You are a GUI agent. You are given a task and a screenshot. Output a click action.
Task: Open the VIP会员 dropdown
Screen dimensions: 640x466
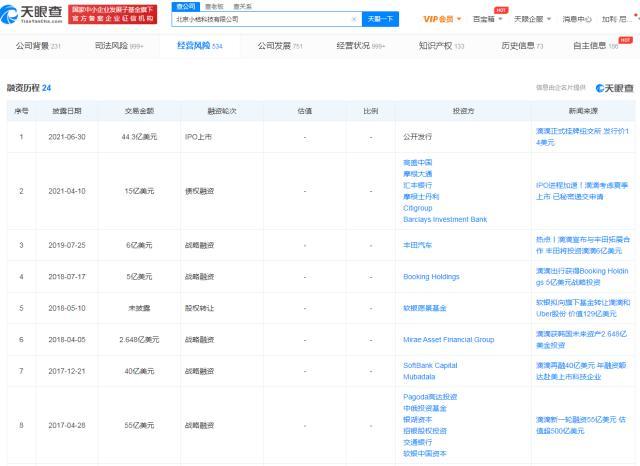pos(442,19)
